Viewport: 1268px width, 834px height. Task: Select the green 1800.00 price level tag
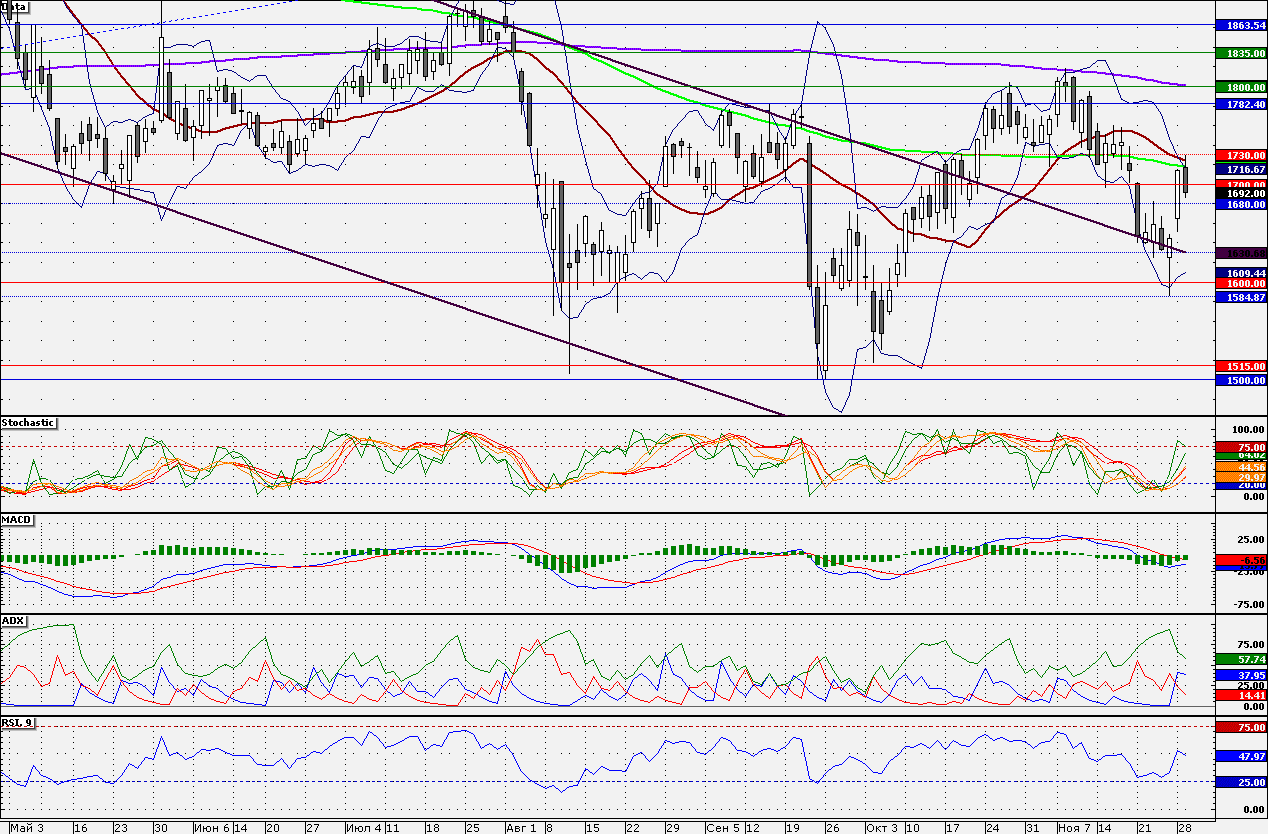pyautogui.click(x=1240, y=88)
